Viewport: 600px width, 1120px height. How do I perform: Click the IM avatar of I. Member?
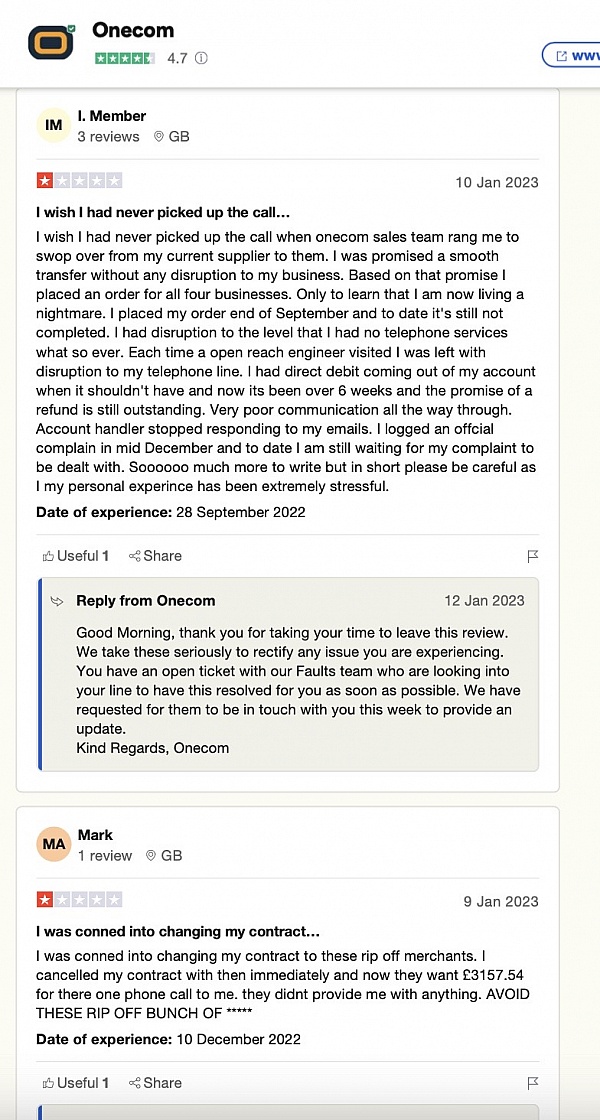coord(54,125)
